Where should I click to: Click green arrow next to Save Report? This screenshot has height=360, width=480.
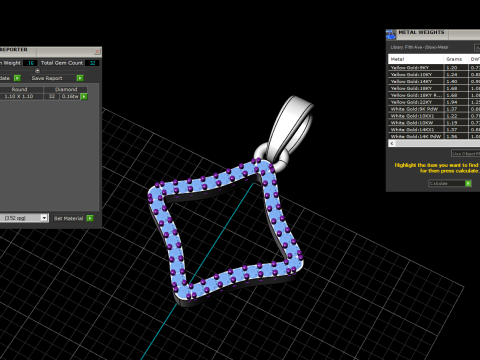[80, 78]
